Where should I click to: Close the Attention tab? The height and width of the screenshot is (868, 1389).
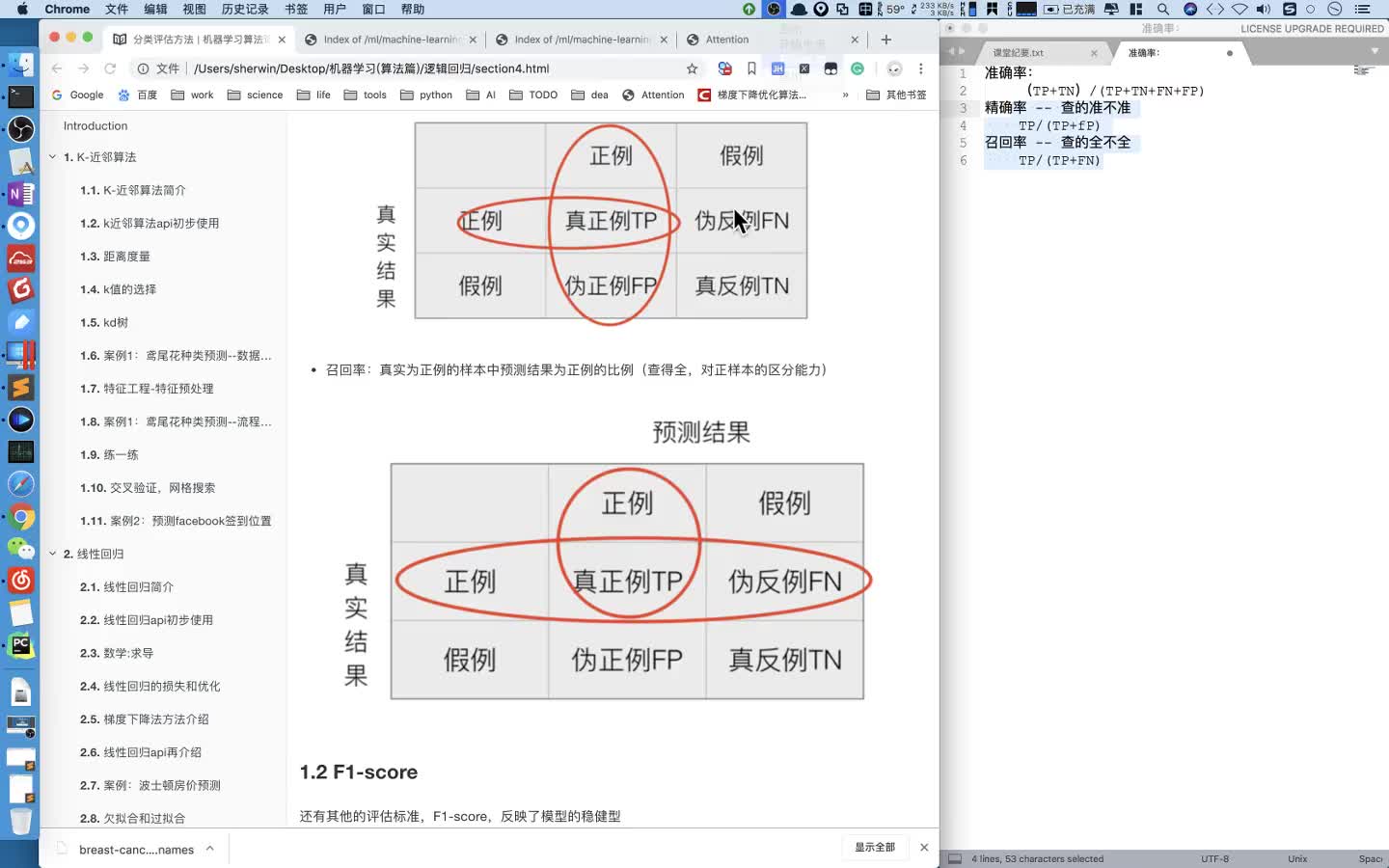click(855, 40)
